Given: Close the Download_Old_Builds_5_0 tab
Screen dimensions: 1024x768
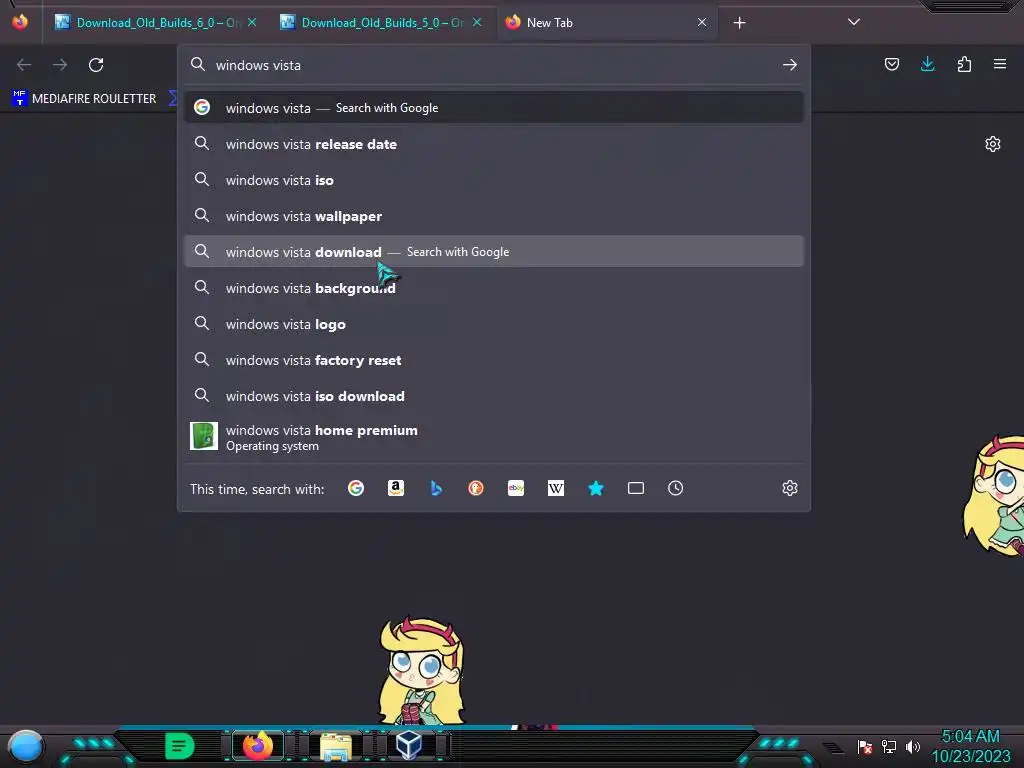Looking at the screenshot, I should pyautogui.click(x=477, y=22).
